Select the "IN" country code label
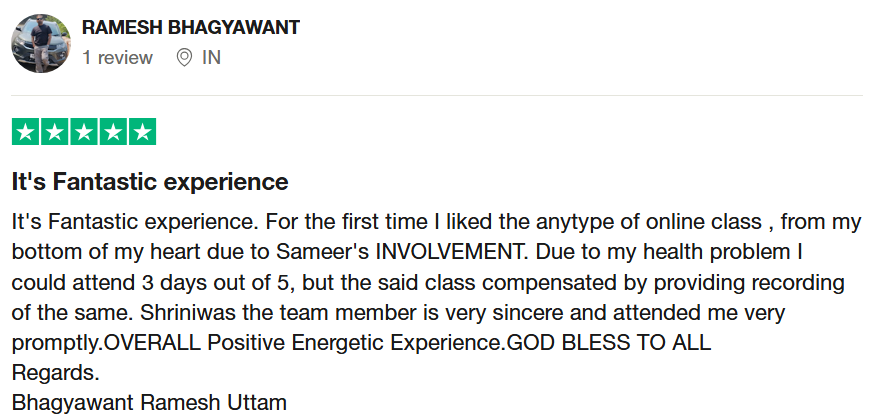The width and height of the screenshot is (873, 419). [x=211, y=58]
